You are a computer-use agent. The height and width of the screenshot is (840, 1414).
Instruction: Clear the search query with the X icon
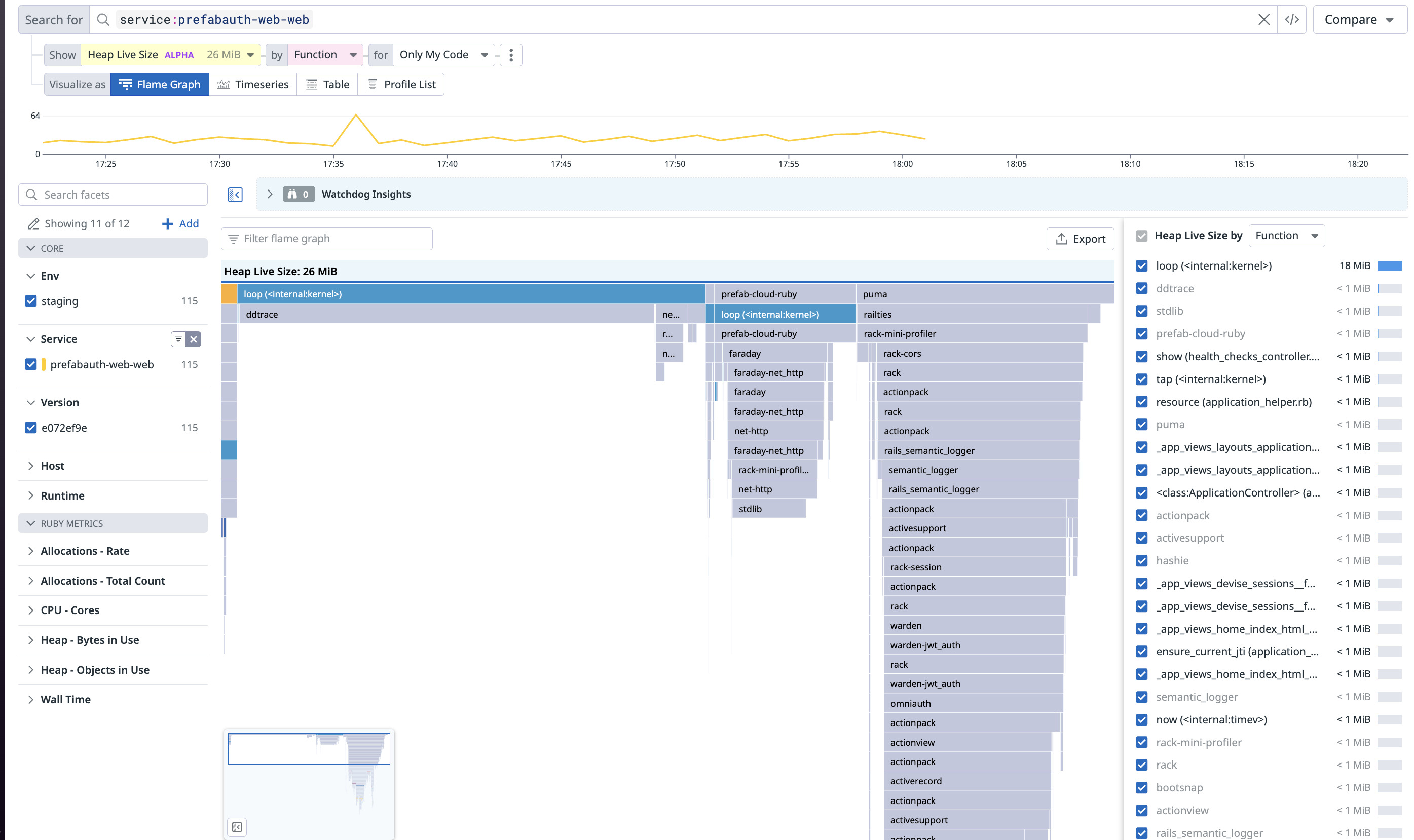1263,20
